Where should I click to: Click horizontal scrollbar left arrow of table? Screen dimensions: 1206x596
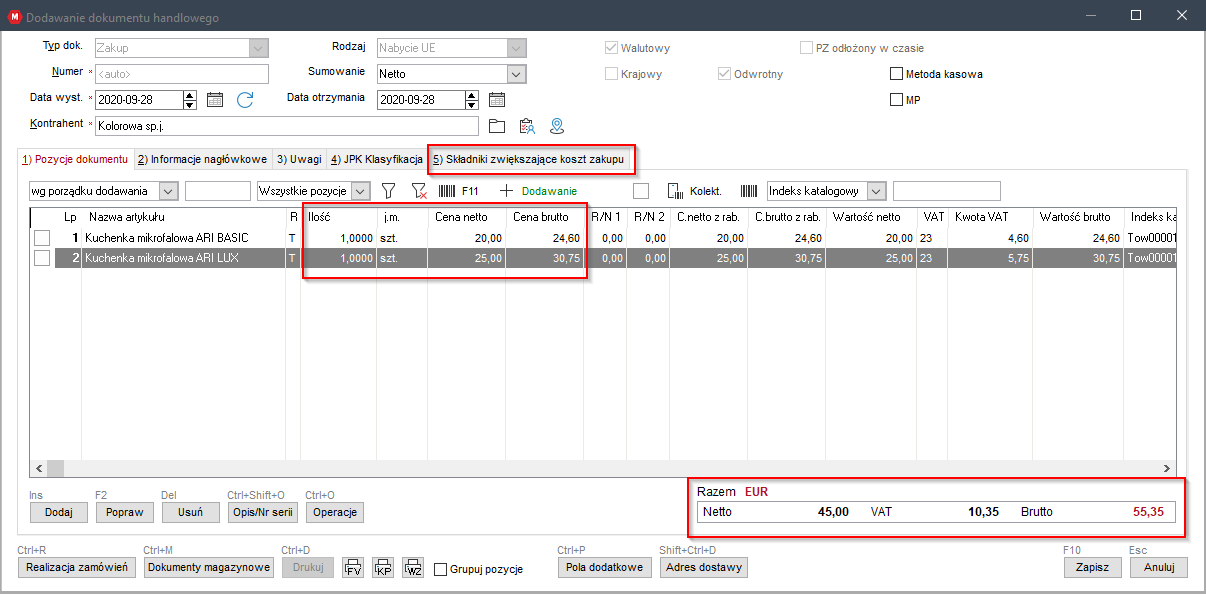point(39,468)
